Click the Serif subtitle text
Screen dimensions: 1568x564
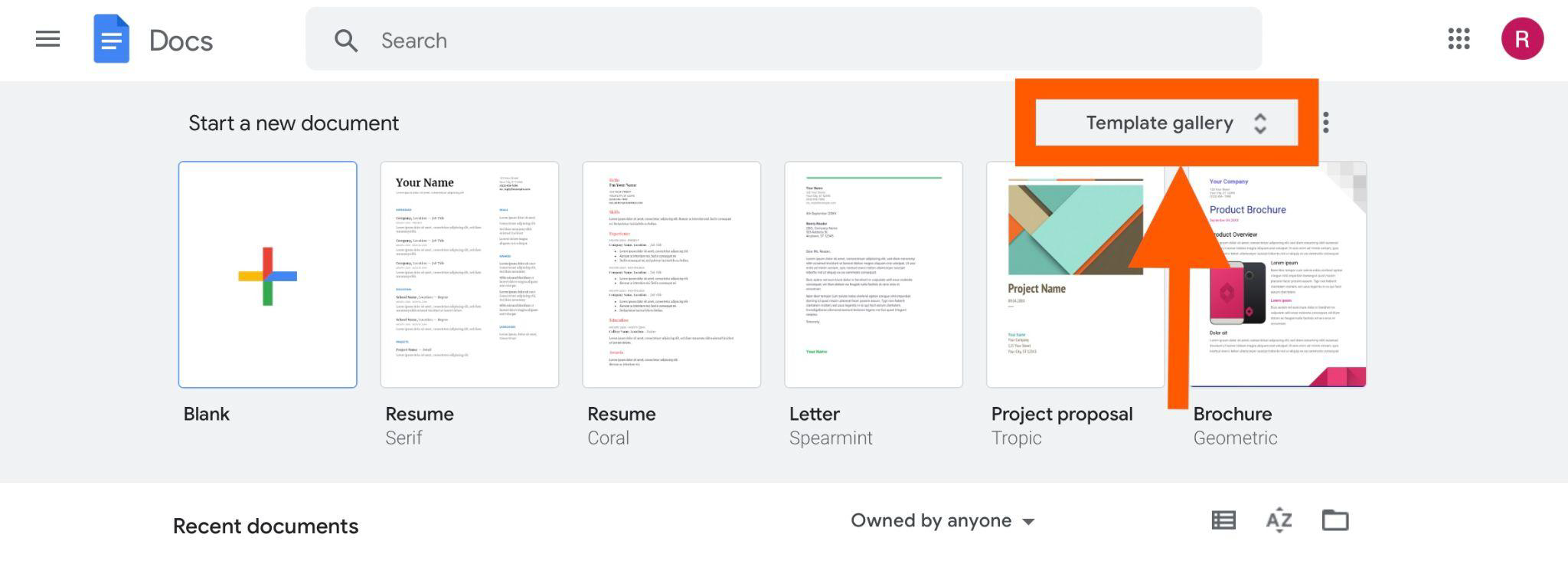click(x=403, y=438)
